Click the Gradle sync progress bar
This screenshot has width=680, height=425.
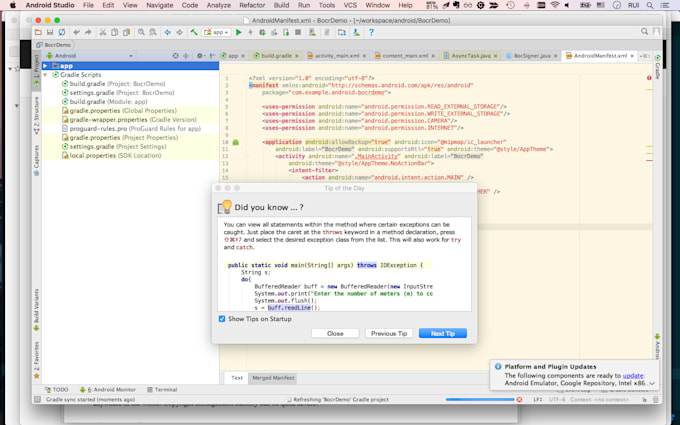(480, 399)
